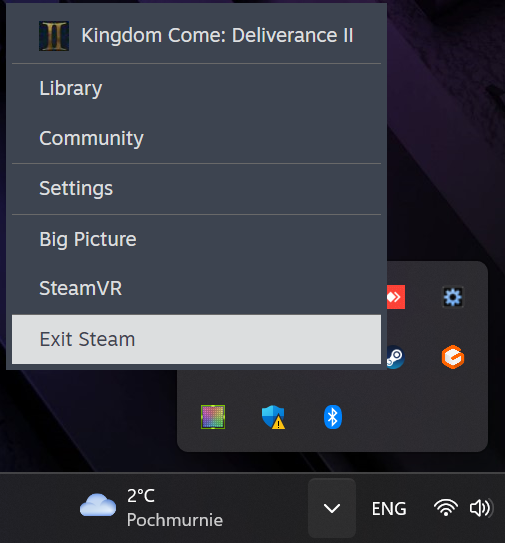Click the Steam tray icon
Image resolution: width=505 pixels, height=543 pixels.
[x=395, y=357]
